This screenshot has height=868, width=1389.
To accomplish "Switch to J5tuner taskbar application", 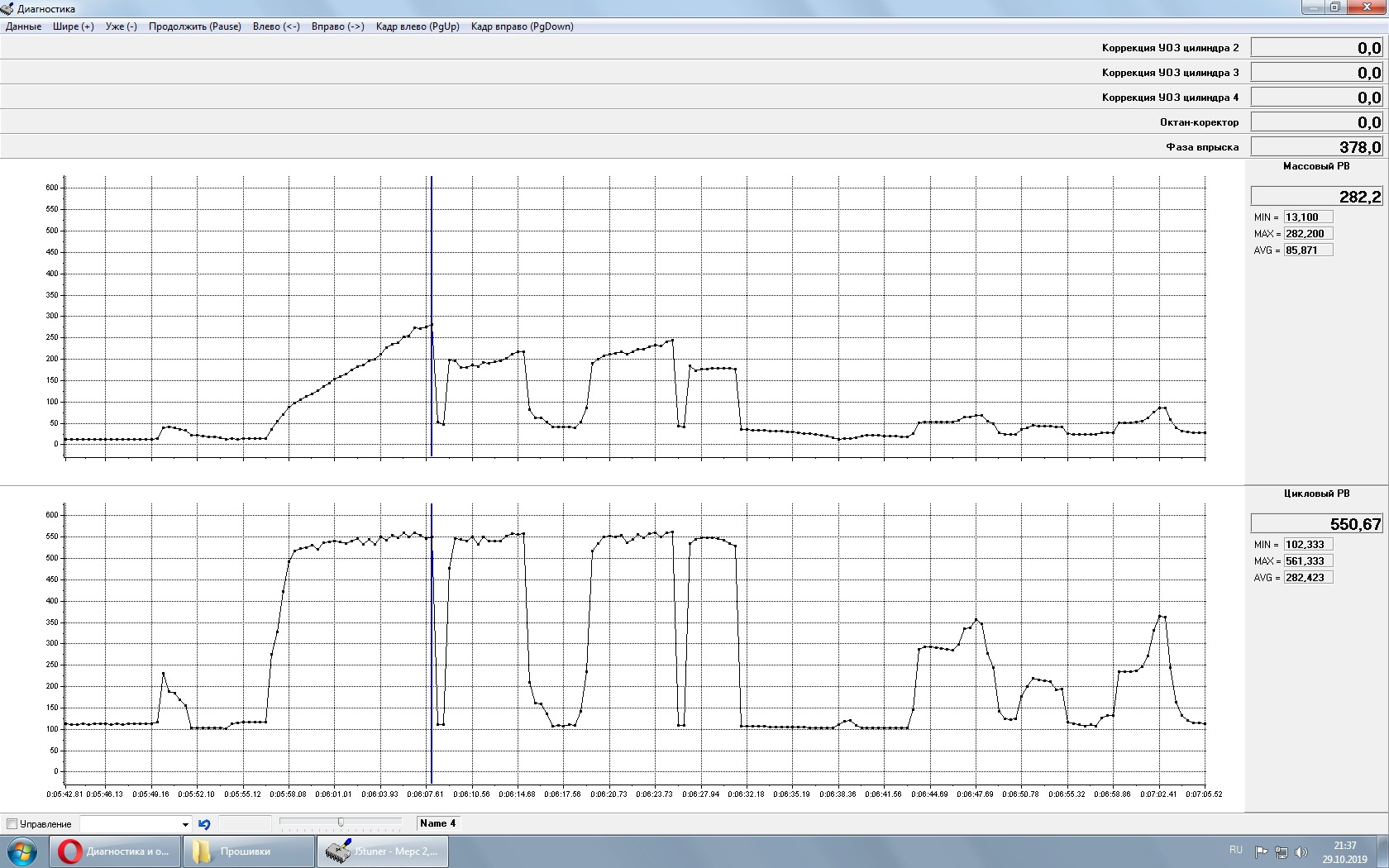I will (x=383, y=851).
